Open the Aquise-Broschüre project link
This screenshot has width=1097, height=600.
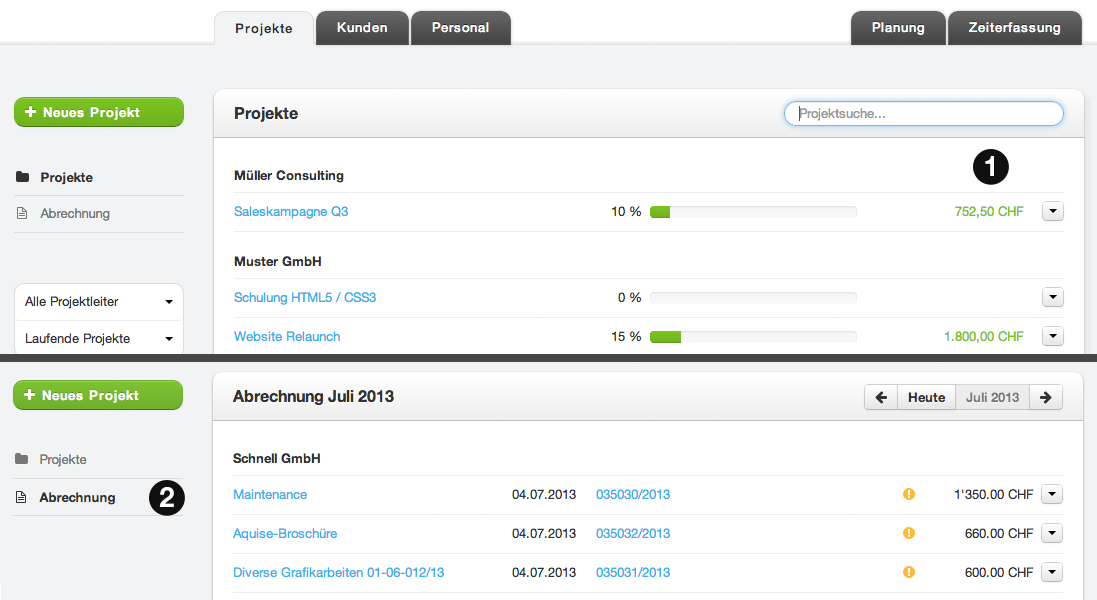285,534
